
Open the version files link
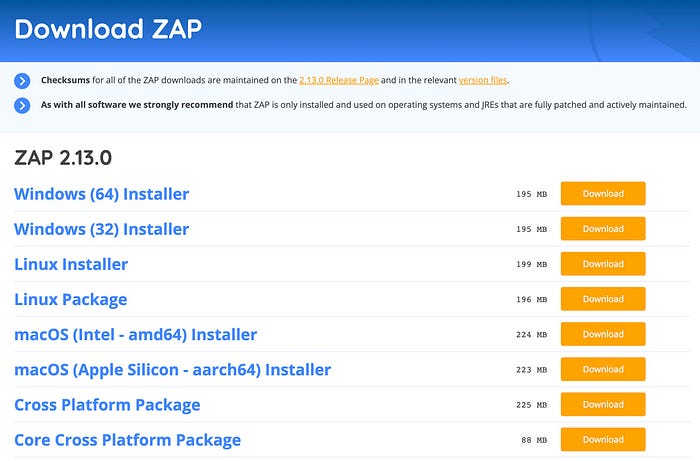pyautogui.click(x=483, y=80)
